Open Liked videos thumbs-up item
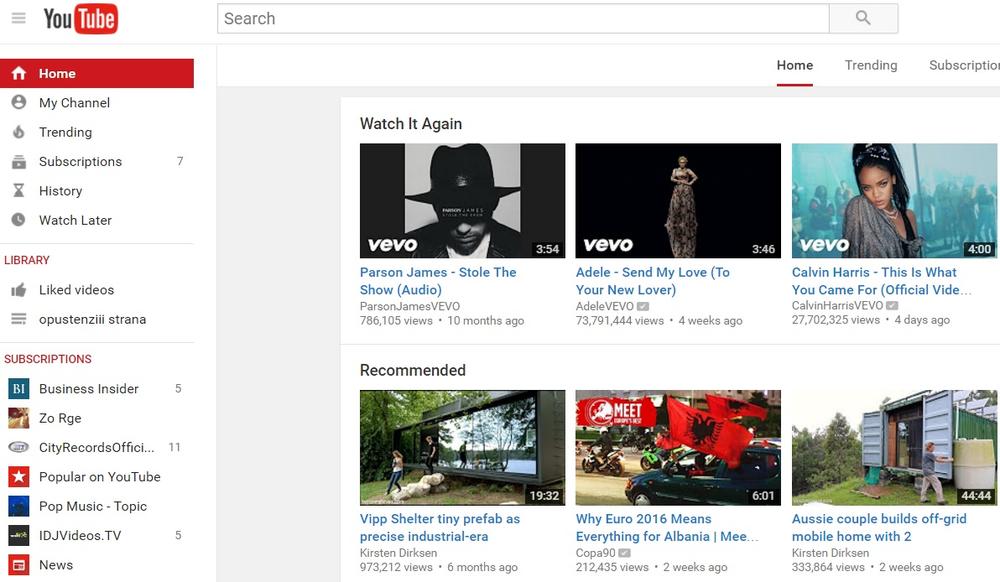 [x=76, y=290]
